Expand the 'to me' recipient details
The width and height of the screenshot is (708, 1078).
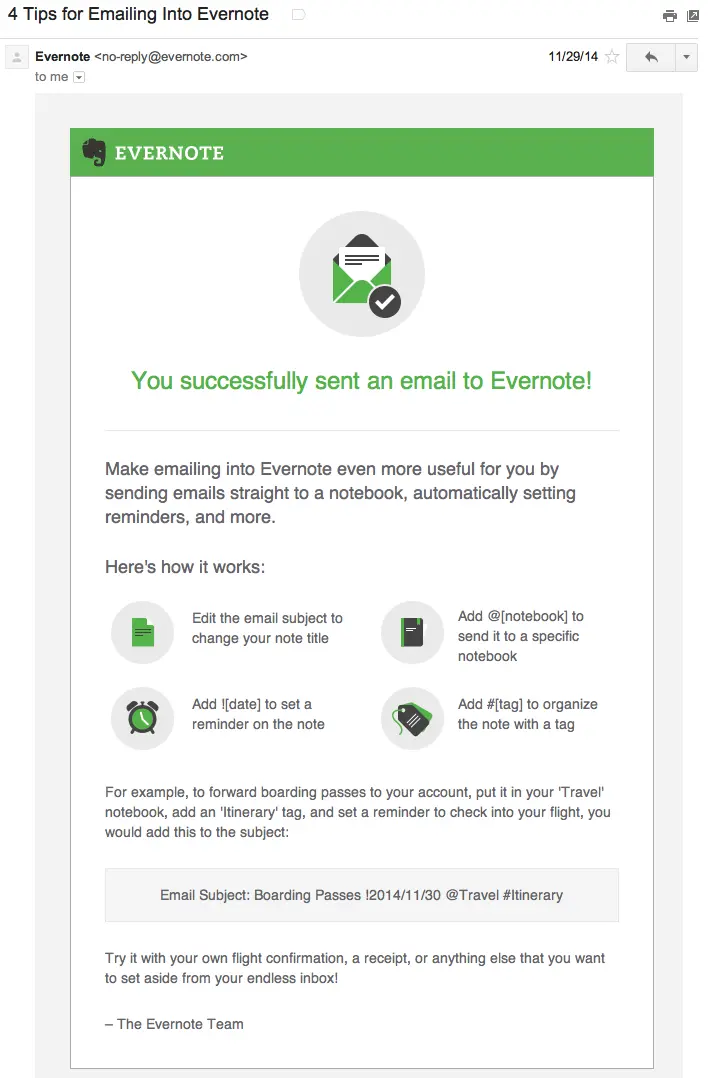coord(78,77)
